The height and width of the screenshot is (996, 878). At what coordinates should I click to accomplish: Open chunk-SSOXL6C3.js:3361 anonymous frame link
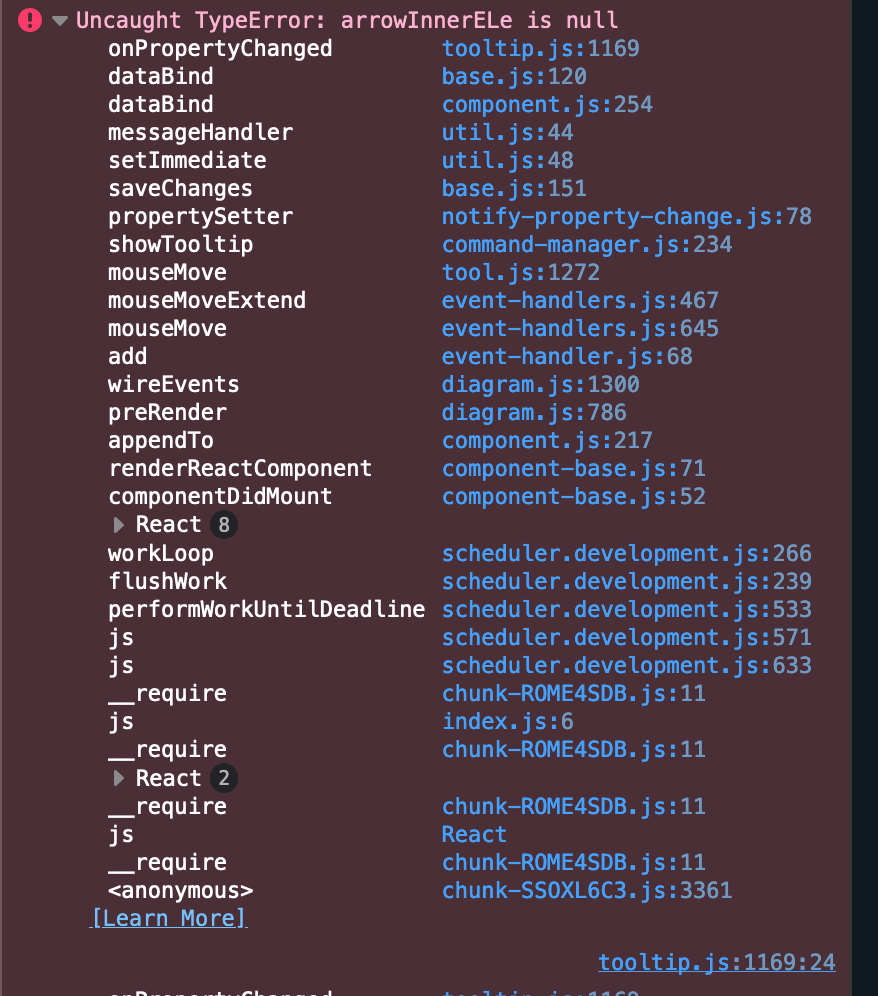tap(587, 890)
